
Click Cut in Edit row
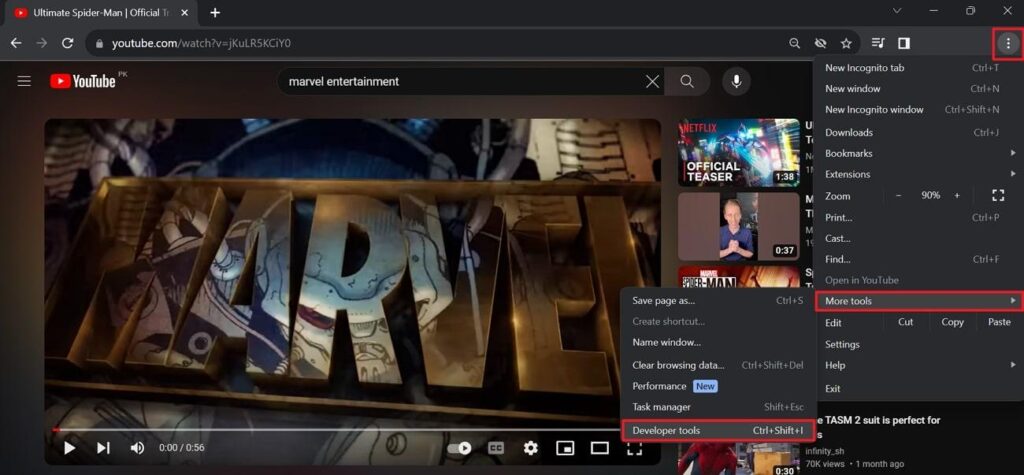[x=905, y=321]
